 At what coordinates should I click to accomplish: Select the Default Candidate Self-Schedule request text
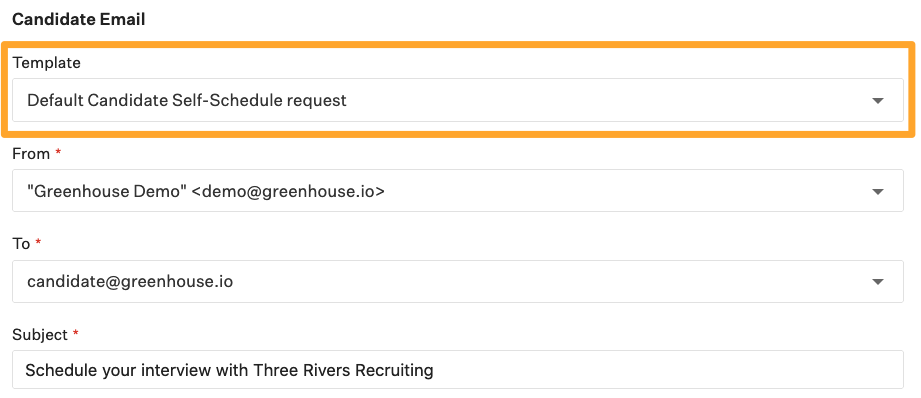tap(187, 101)
